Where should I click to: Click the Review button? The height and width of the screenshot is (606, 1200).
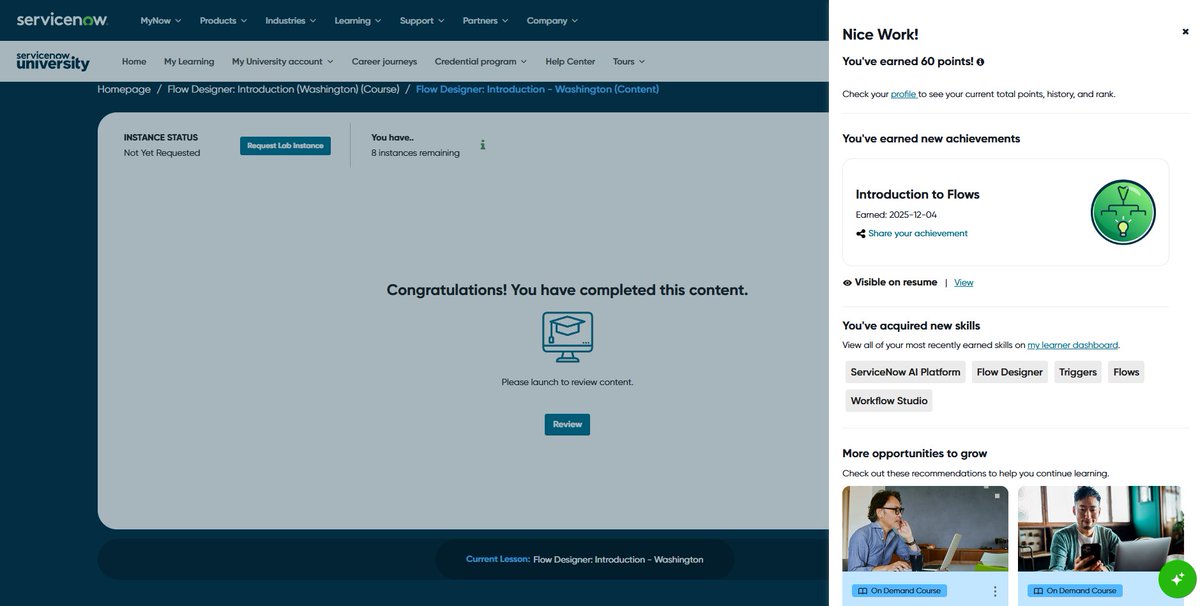(567, 424)
